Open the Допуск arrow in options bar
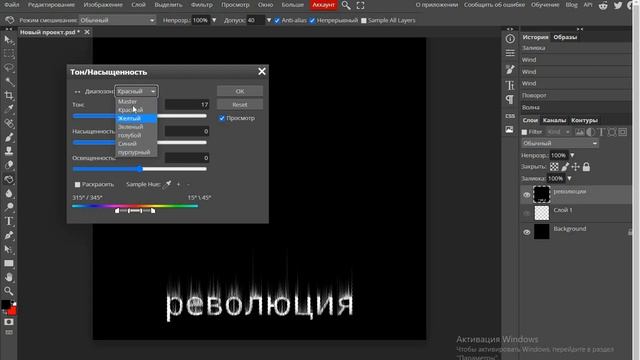The width and height of the screenshot is (640, 360). 269,20
